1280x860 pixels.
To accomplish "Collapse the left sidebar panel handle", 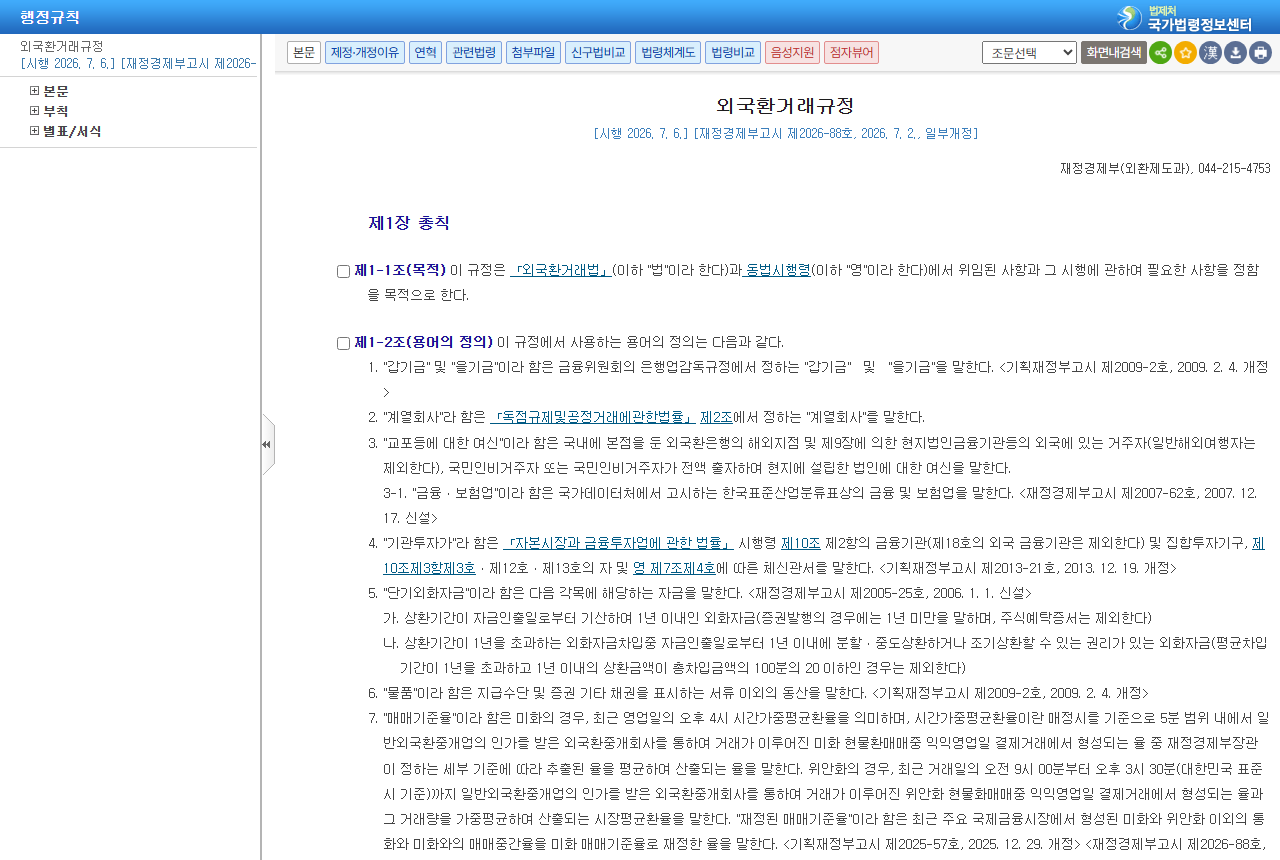I will click(267, 444).
